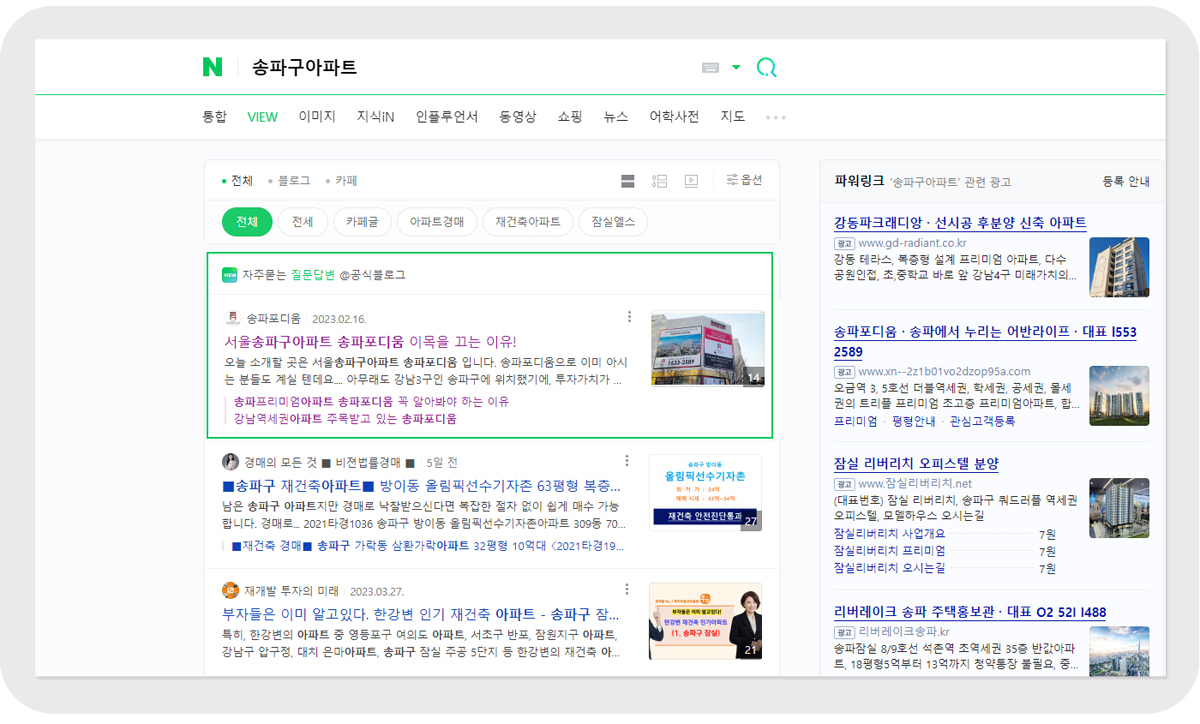Click the green Naver N logo

(212, 67)
